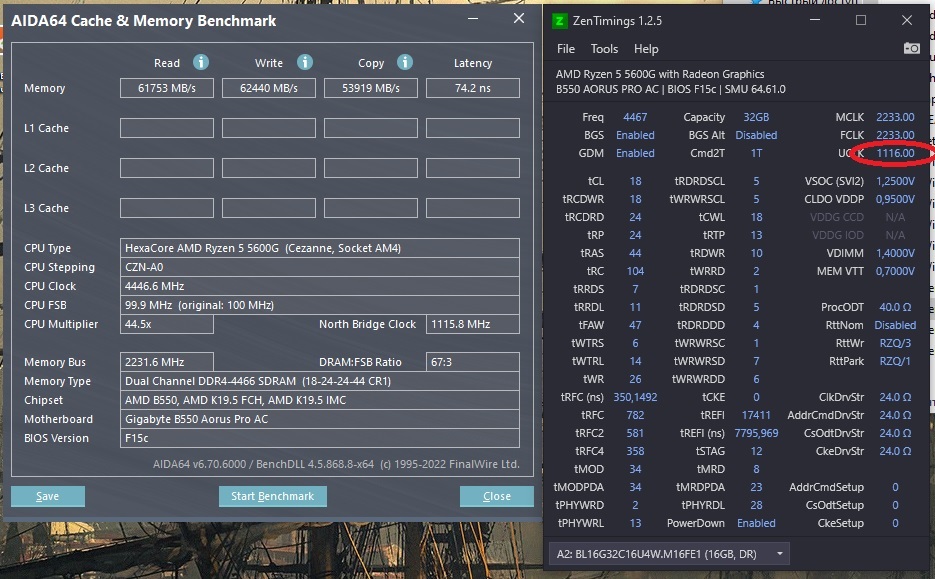The image size is (935, 579).
Task: Click the Freq value 4467 in ZenTimings
Action: click(635, 117)
